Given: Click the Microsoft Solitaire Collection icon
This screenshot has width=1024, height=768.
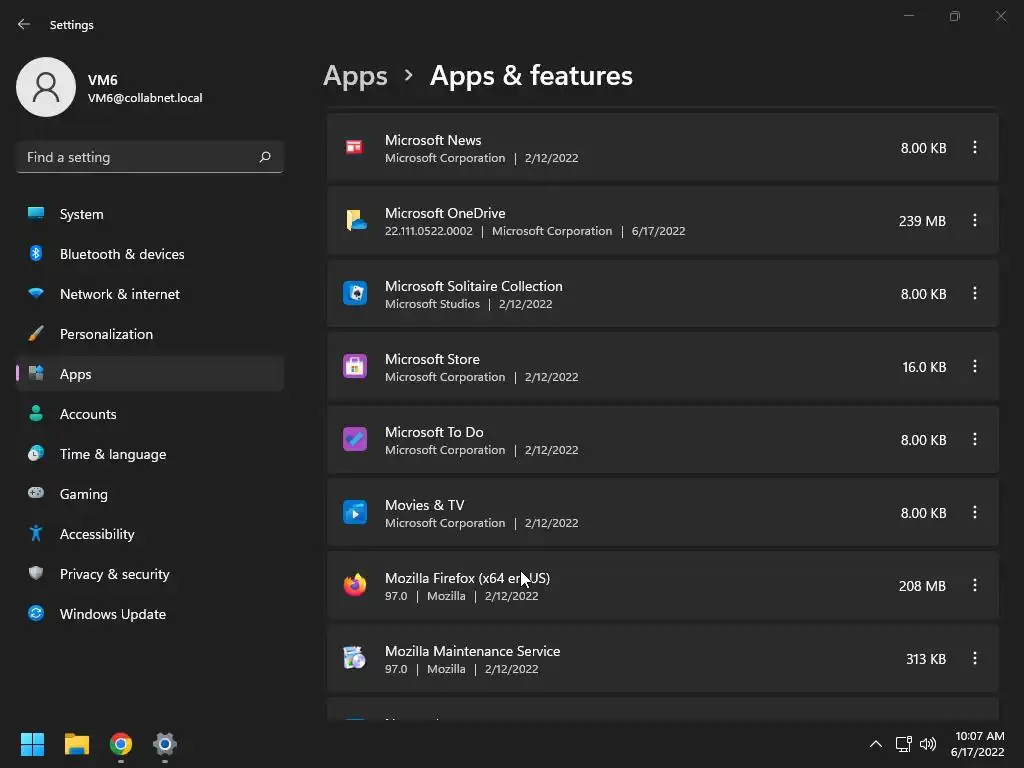Looking at the screenshot, I should tap(355, 293).
